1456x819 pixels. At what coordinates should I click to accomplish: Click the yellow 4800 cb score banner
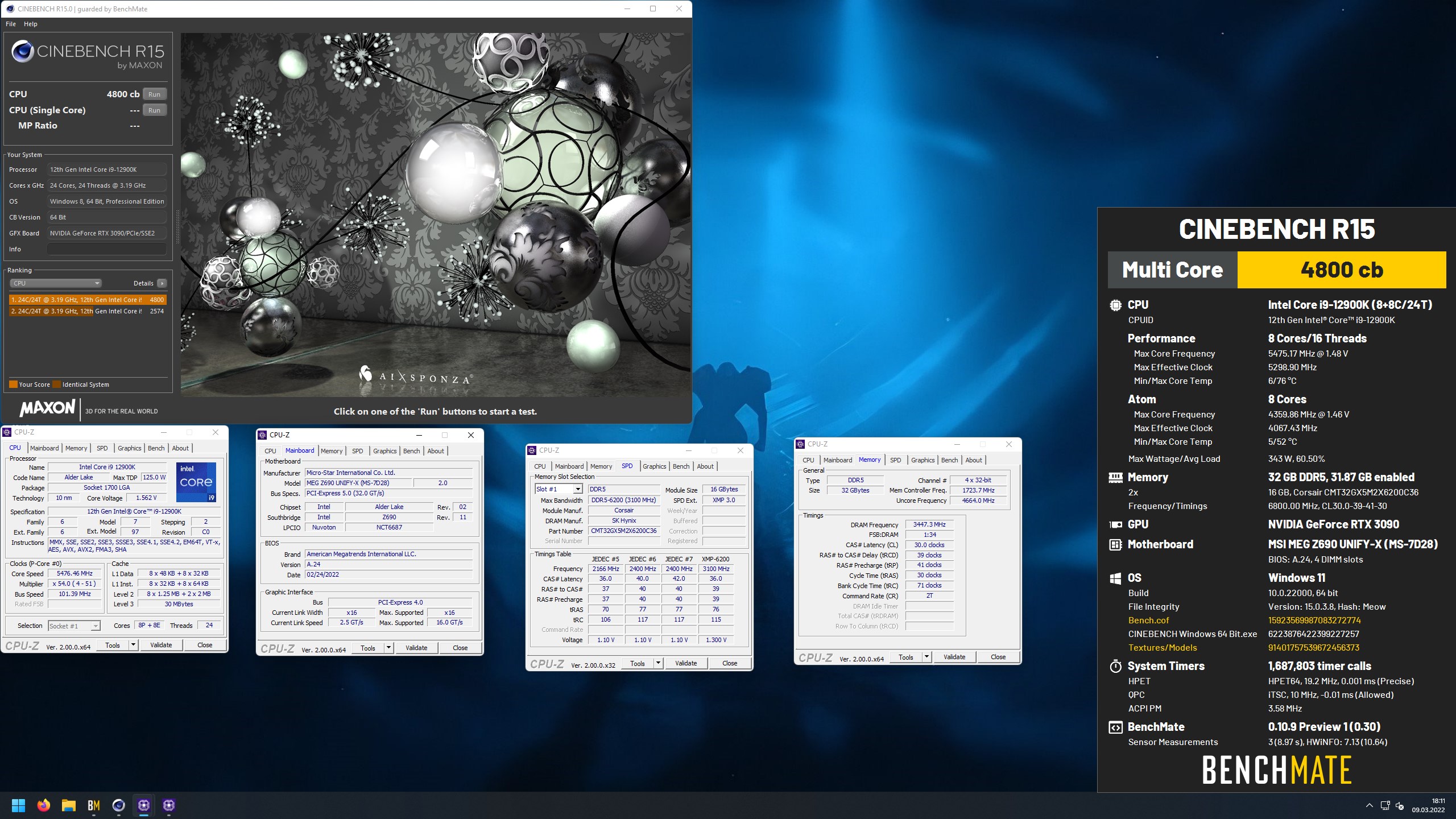1342,270
